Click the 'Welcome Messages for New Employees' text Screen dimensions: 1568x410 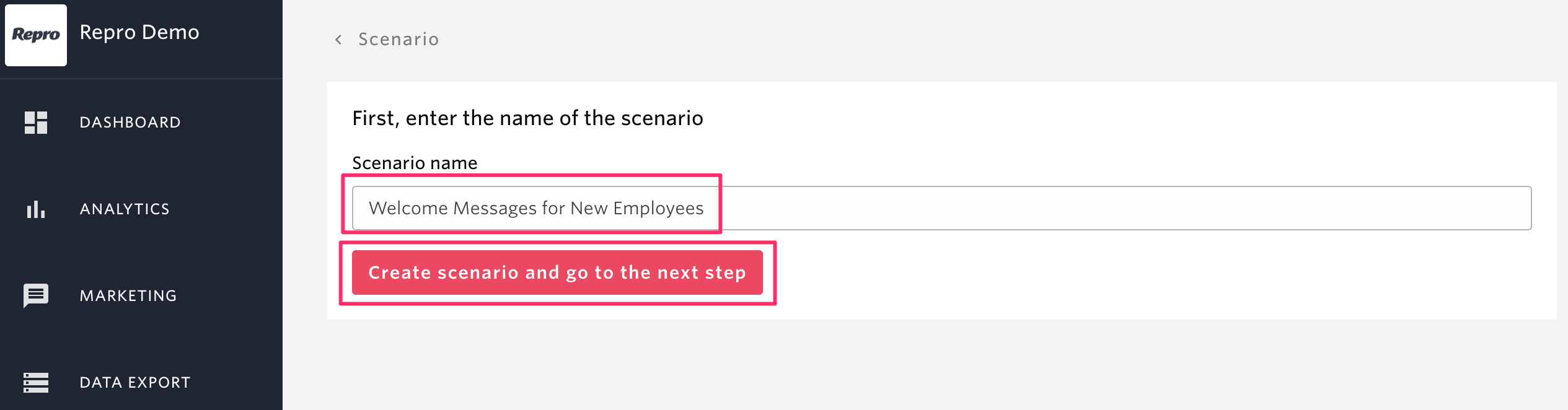[536, 208]
